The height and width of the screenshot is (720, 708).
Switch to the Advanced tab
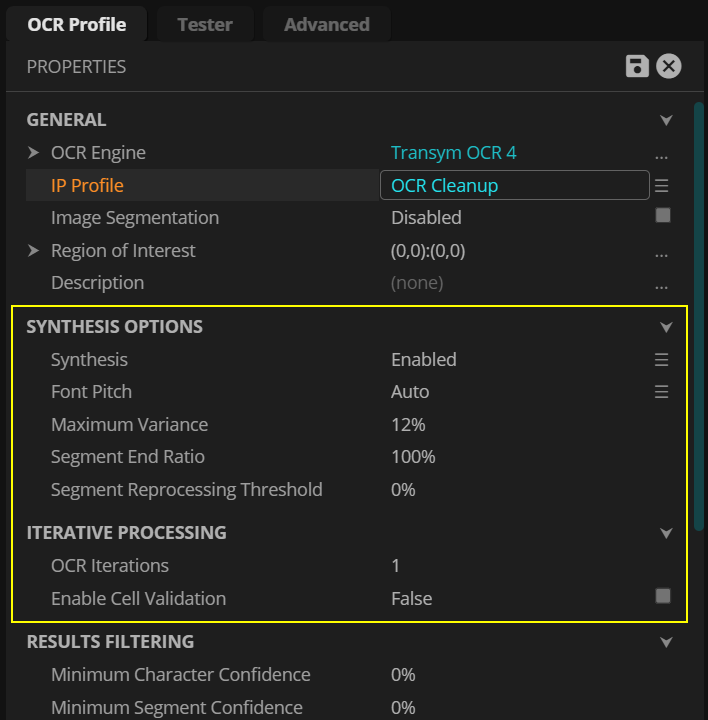pyautogui.click(x=326, y=25)
